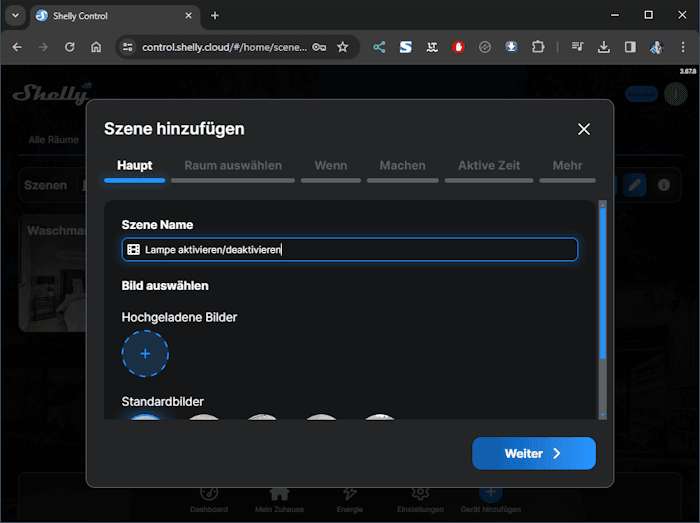Go to the Machen step tab

(x=402, y=166)
